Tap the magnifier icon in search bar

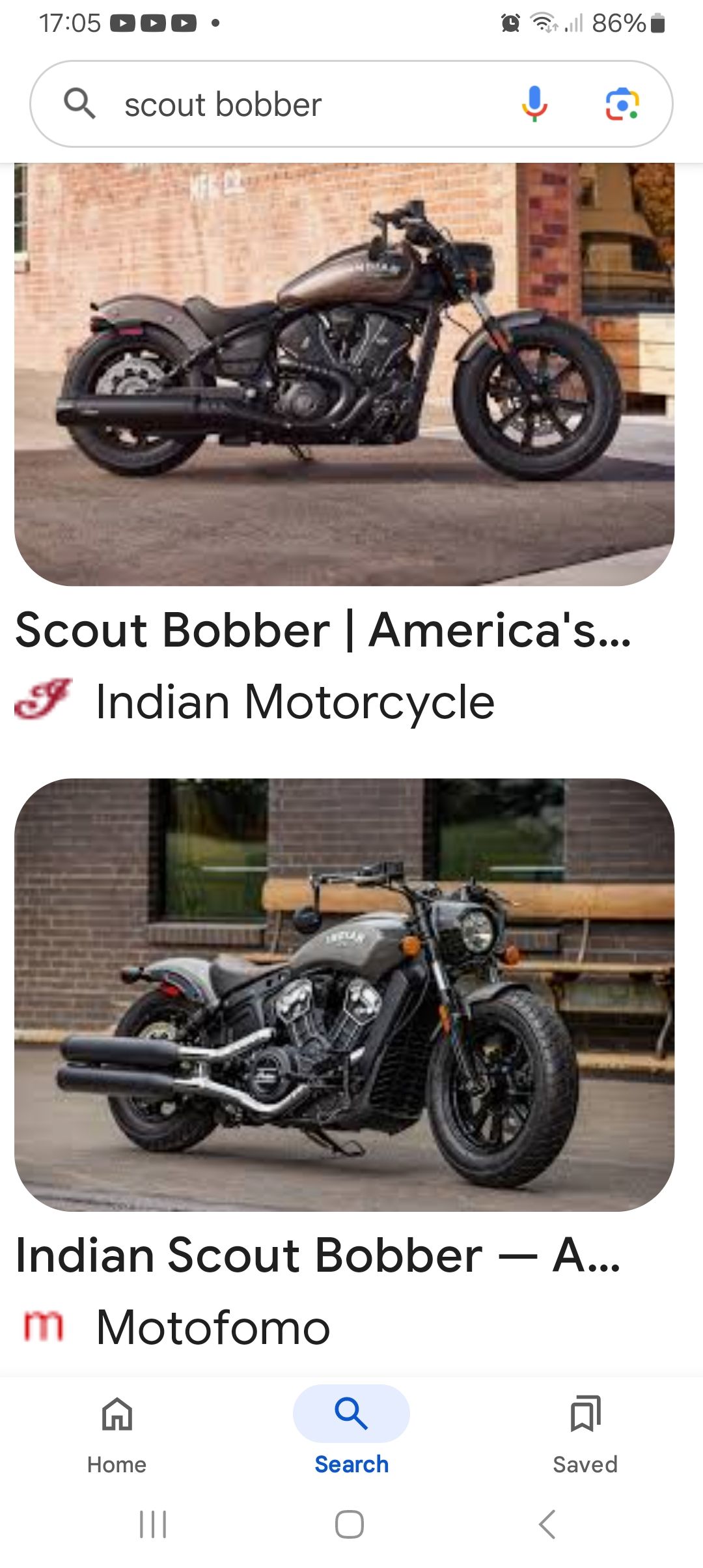(x=79, y=104)
